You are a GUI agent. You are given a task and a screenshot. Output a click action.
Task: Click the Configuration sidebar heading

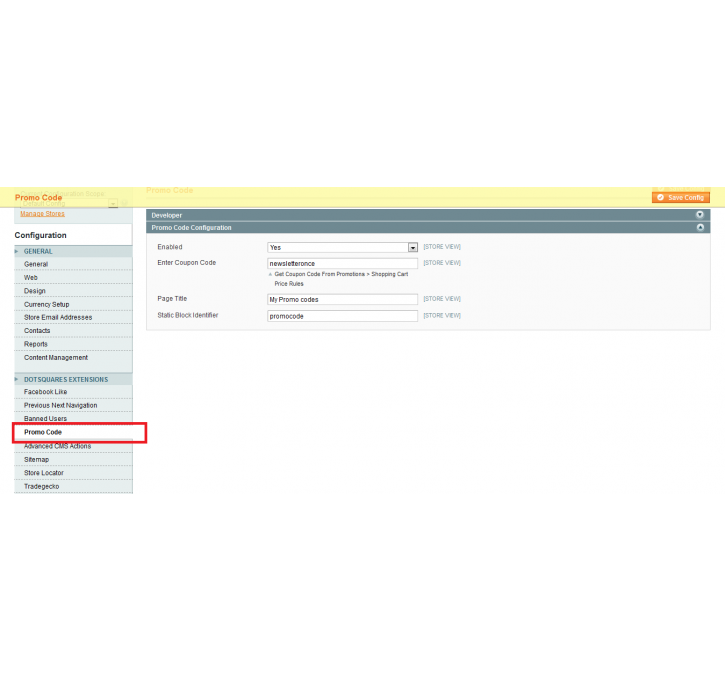pyautogui.click(x=41, y=235)
